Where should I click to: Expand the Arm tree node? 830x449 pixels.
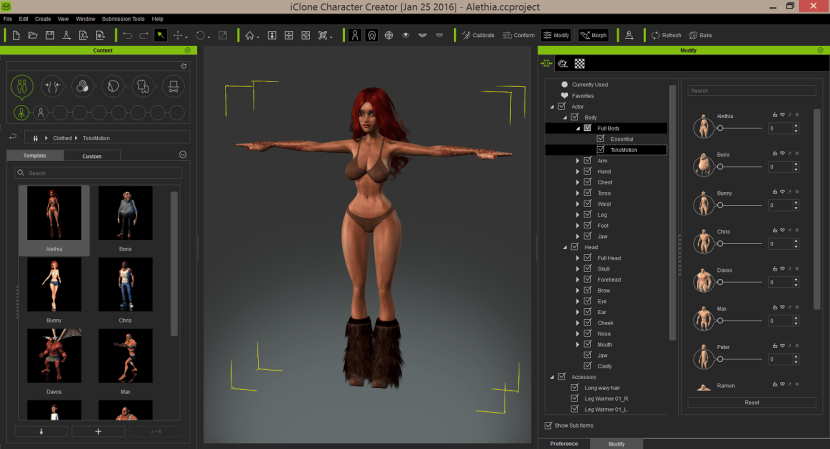point(577,160)
